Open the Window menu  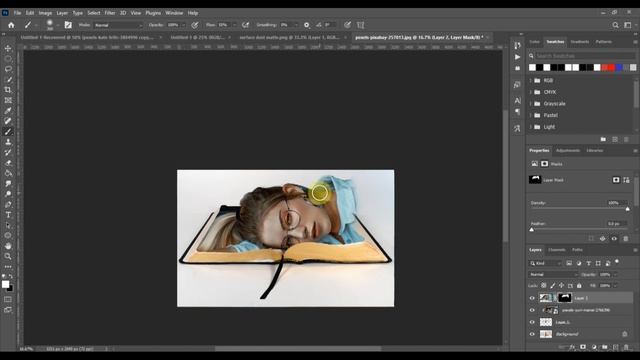tap(174, 13)
